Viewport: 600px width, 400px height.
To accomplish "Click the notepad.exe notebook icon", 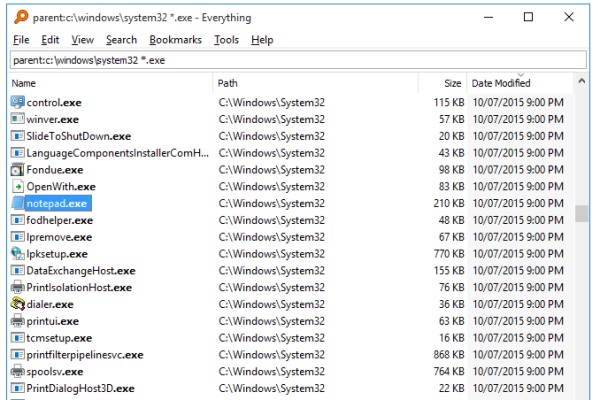I will pos(18,203).
